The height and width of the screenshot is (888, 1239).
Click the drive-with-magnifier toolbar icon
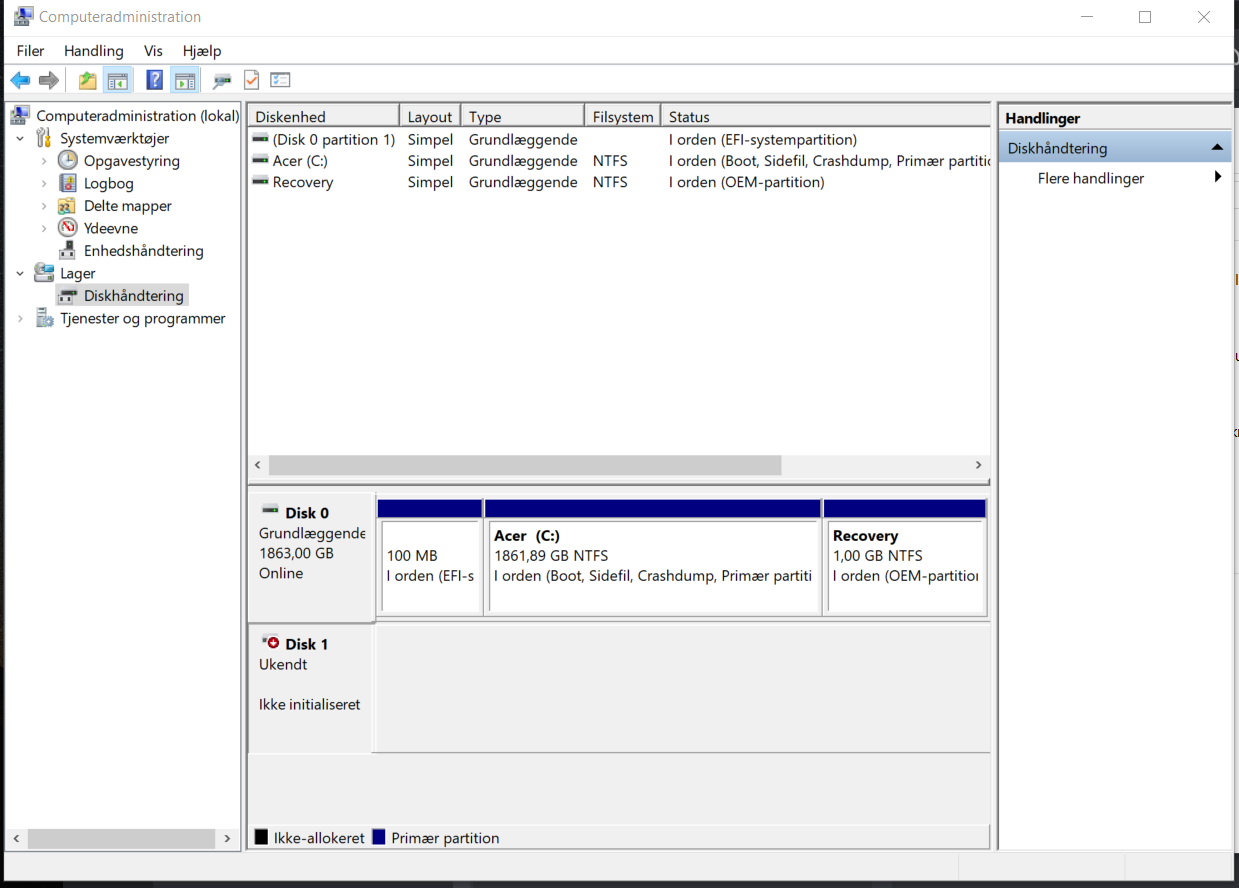tap(222, 80)
